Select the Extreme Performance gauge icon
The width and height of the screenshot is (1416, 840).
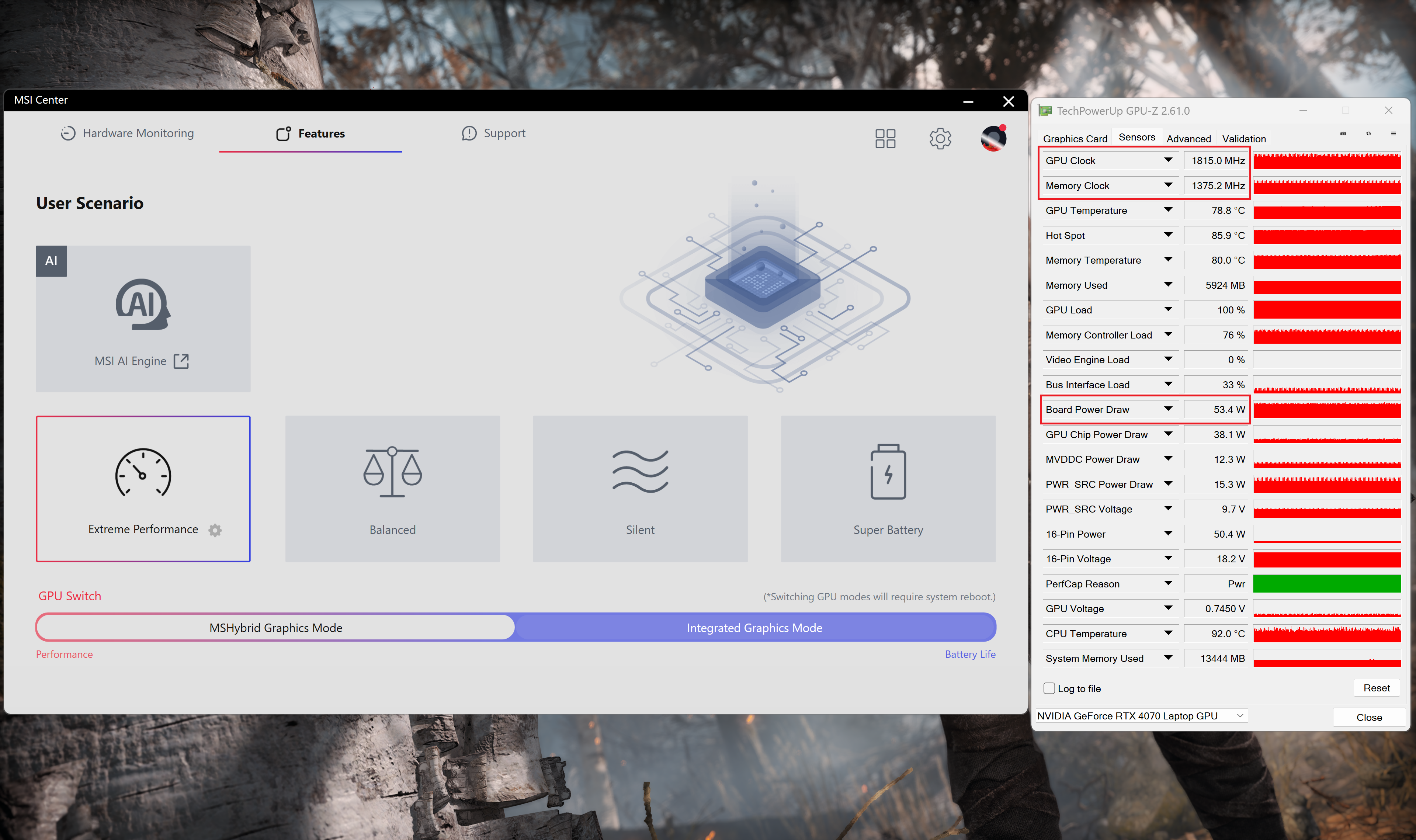coord(143,473)
